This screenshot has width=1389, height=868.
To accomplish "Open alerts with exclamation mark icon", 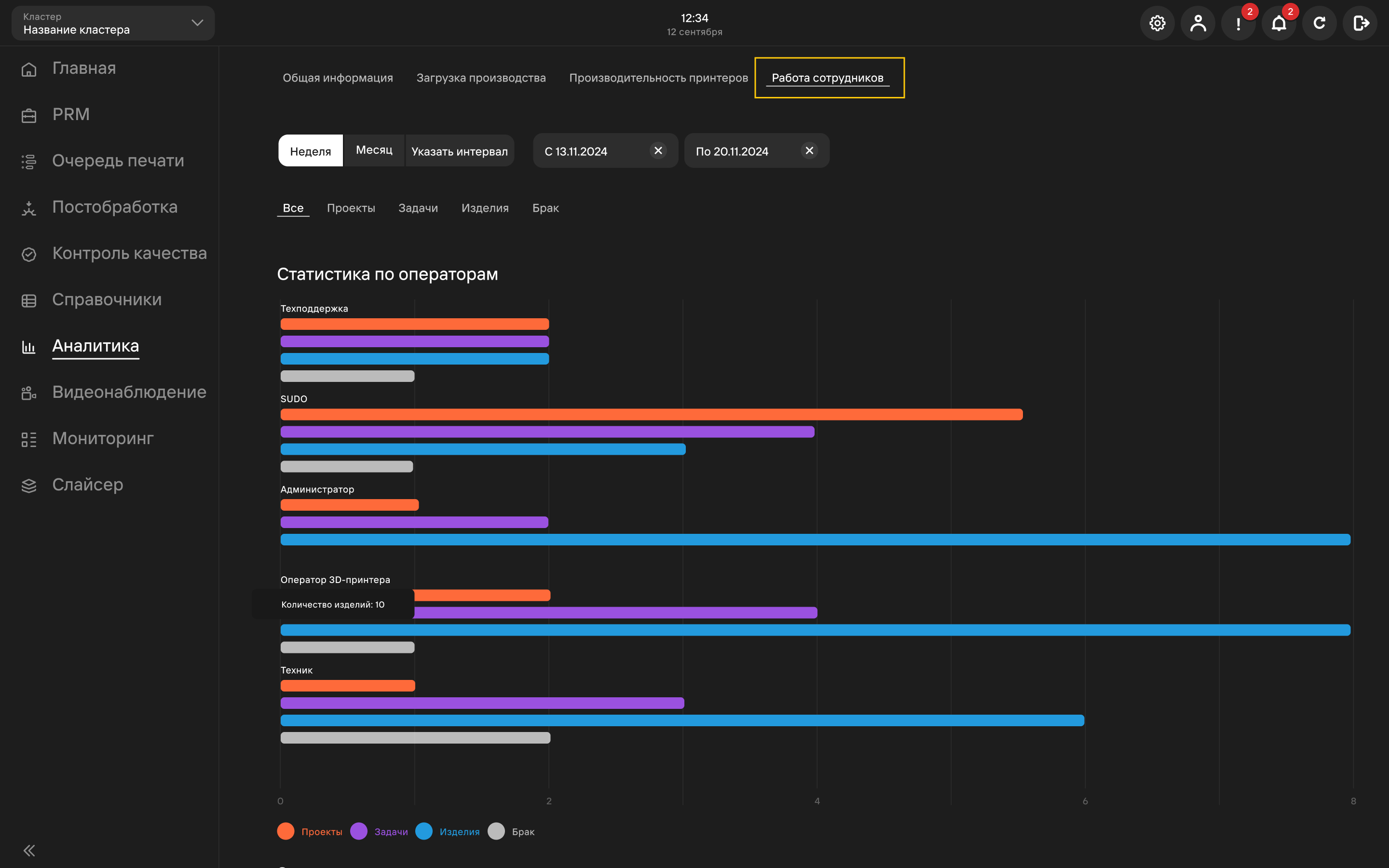I will [x=1239, y=23].
